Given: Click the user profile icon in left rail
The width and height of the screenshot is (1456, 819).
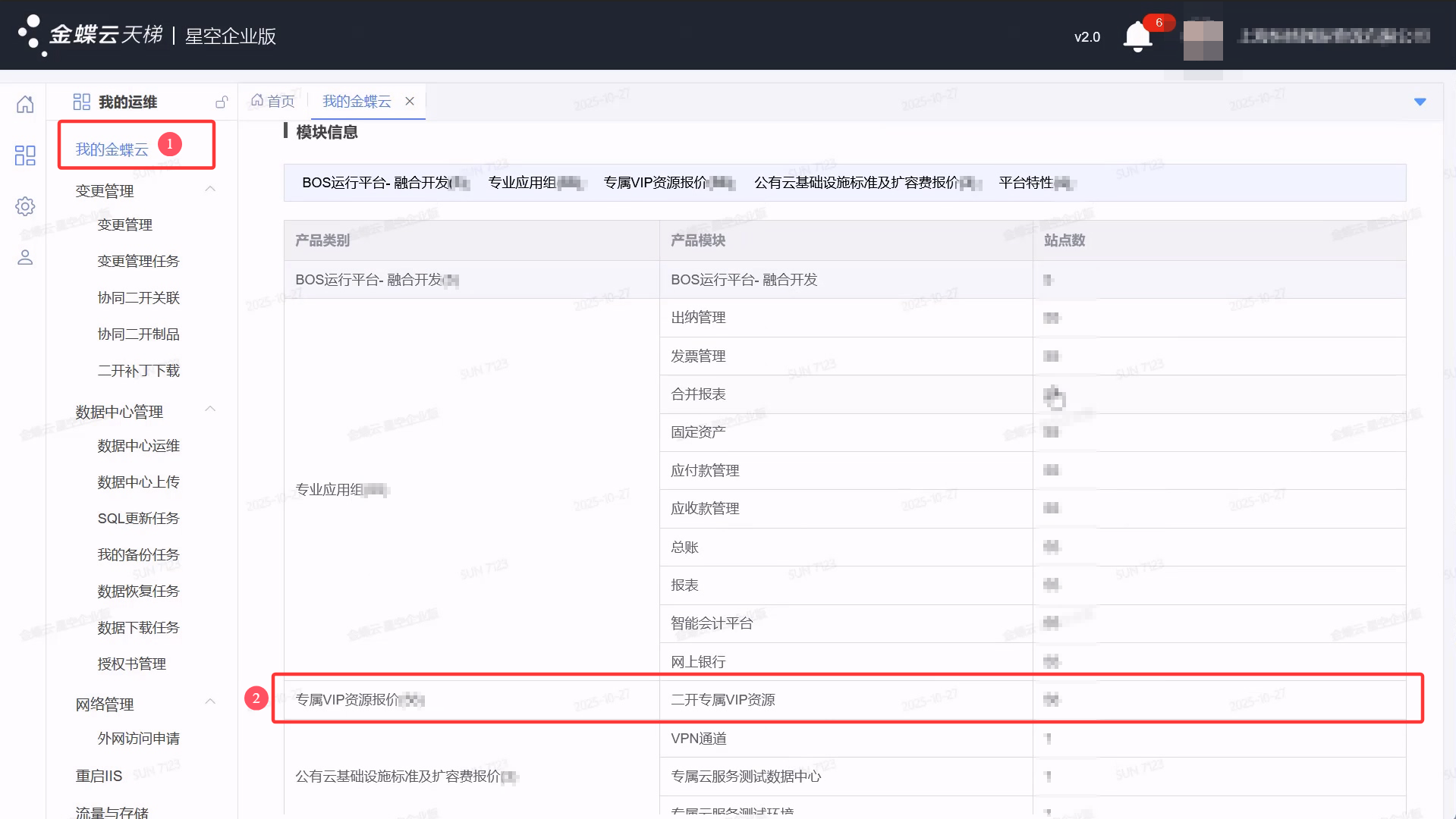Looking at the screenshot, I should [25, 258].
